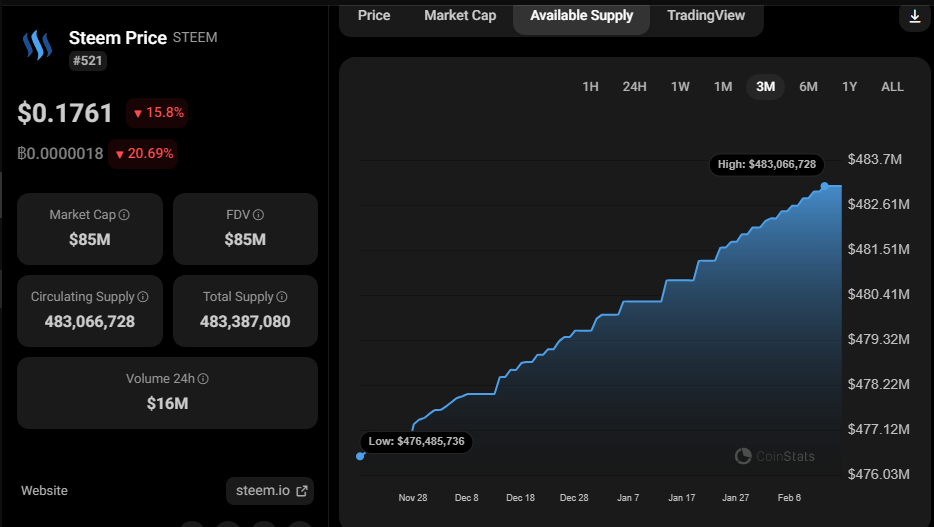Click the Steem Price heading
The height and width of the screenshot is (527, 934).
118,38
